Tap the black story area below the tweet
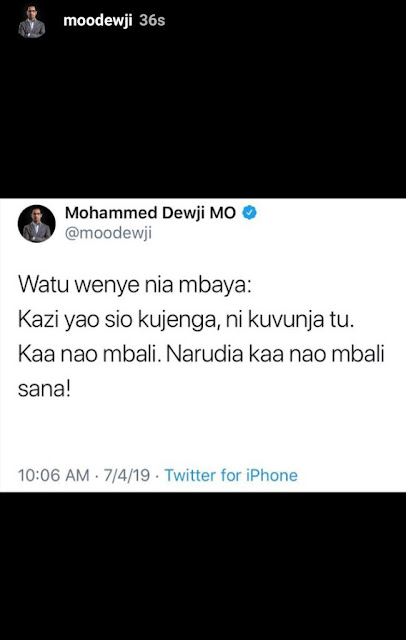This screenshot has height=640, width=406. tap(203, 566)
